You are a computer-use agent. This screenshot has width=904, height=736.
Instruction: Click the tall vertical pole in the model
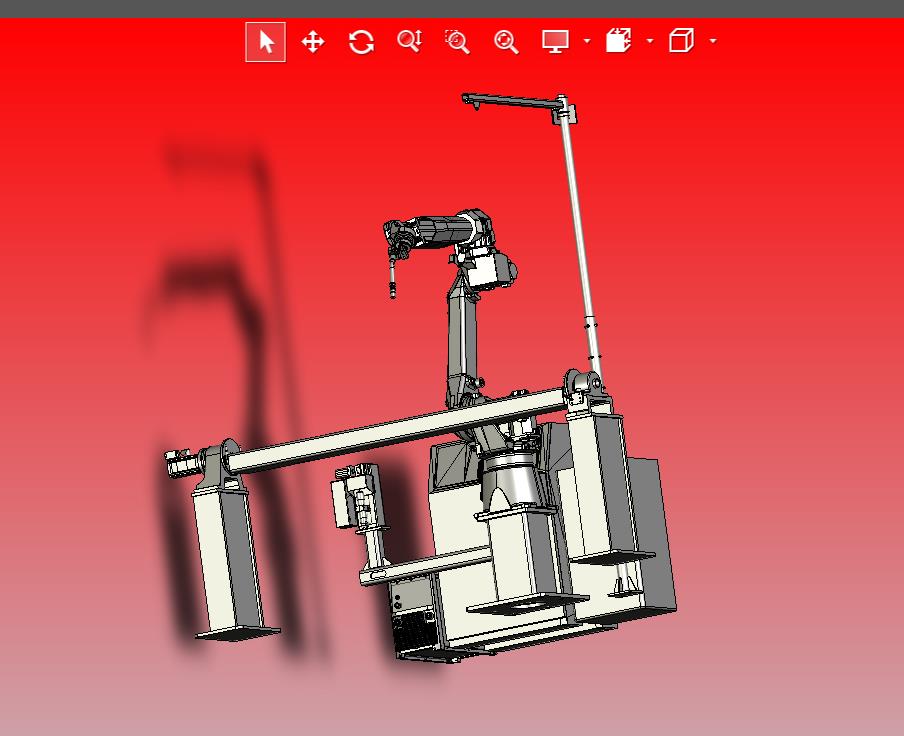tap(579, 236)
